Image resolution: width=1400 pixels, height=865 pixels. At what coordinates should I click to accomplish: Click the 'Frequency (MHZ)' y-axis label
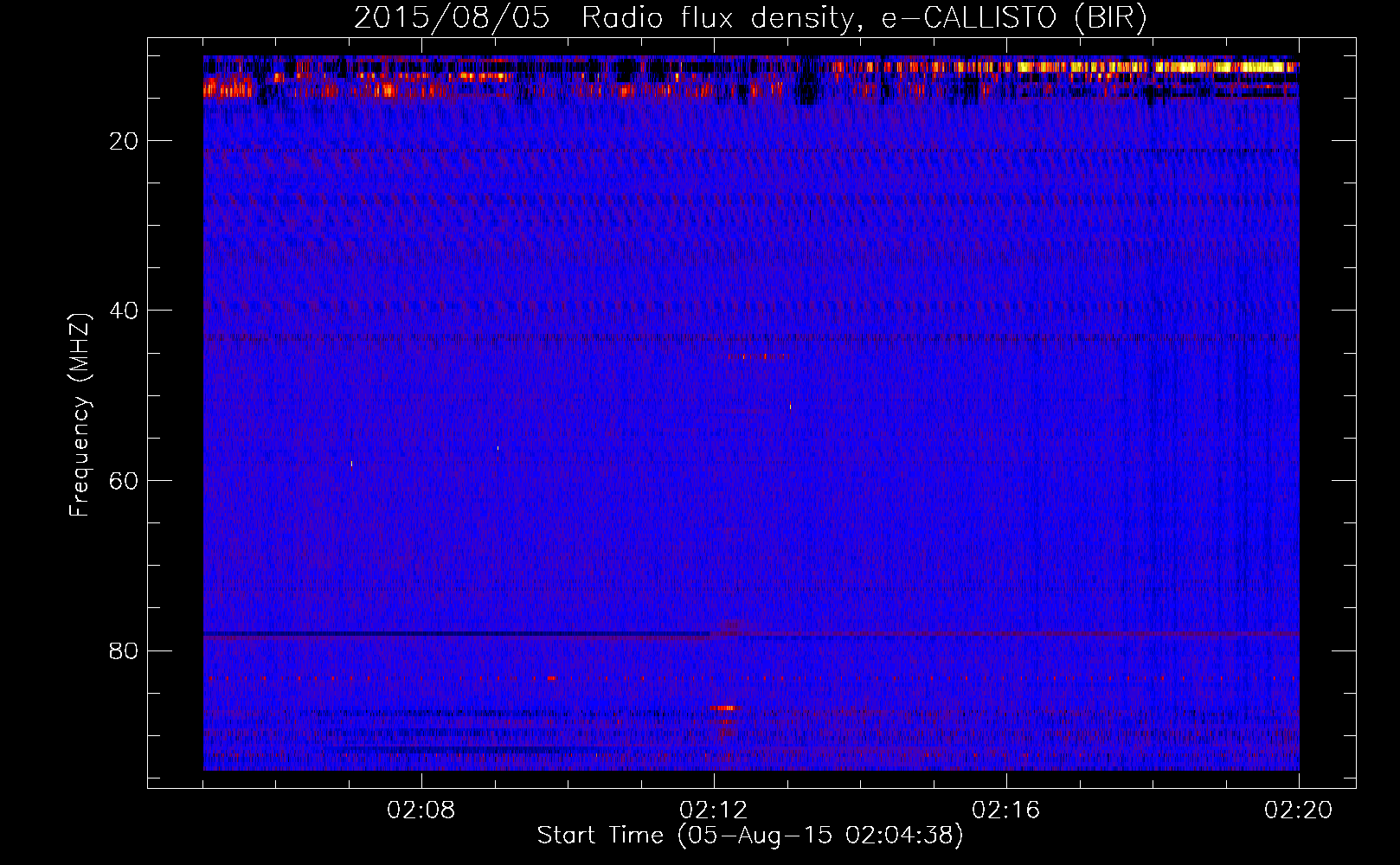pos(80,415)
